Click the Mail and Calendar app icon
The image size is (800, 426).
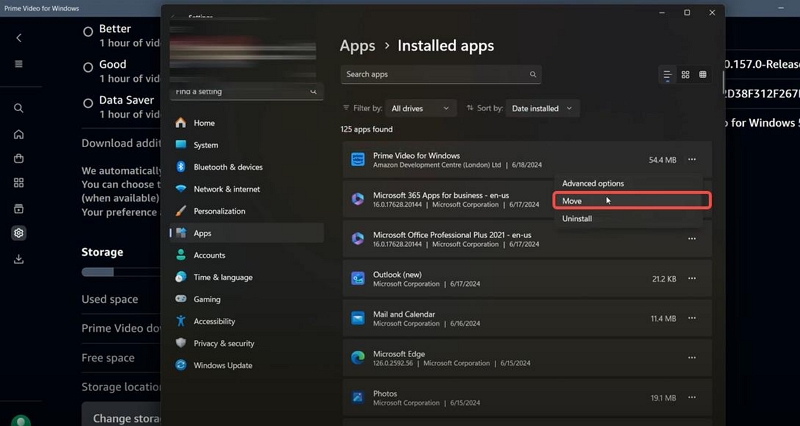[358, 318]
